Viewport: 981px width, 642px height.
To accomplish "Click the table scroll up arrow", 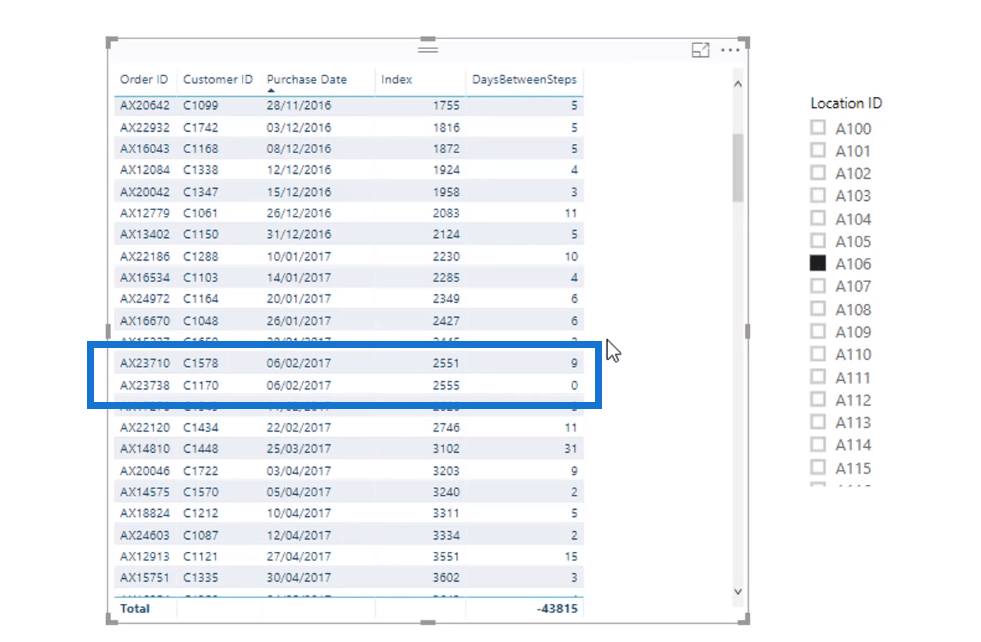I will tap(738, 84).
